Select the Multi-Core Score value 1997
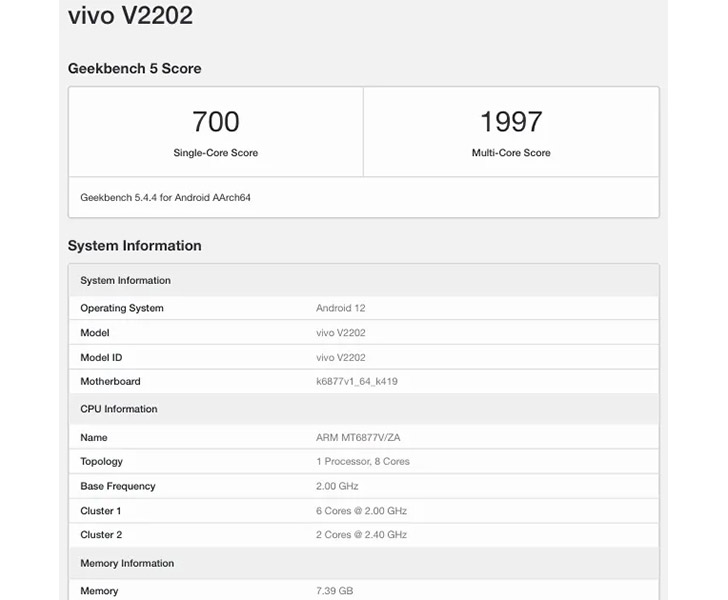 [x=511, y=122]
